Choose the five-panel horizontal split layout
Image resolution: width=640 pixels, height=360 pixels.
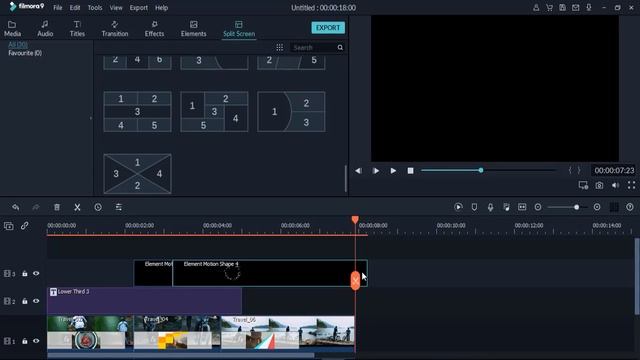pyautogui.click(x=138, y=111)
